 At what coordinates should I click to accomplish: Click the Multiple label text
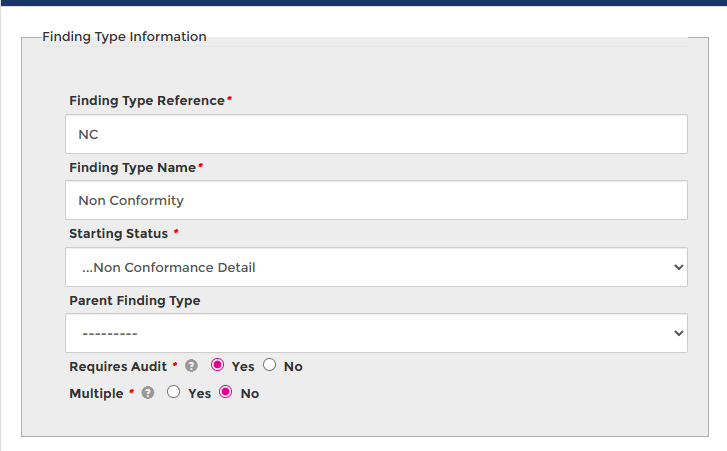click(x=96, y=393)
